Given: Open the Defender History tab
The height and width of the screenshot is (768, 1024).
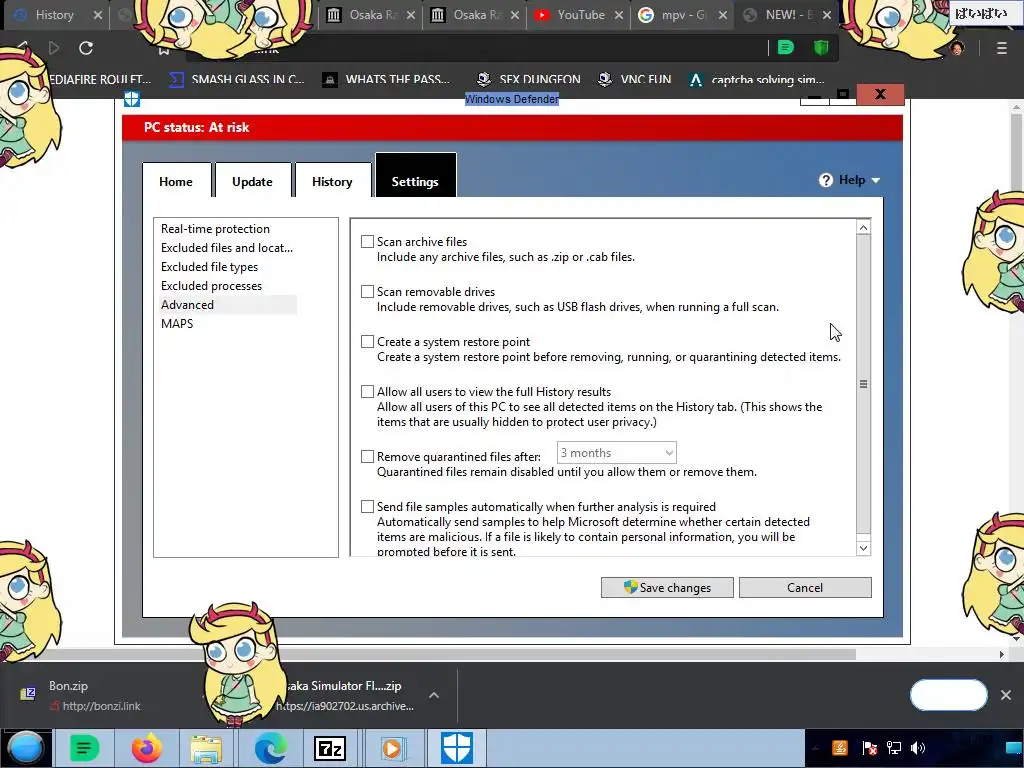Looking at the screenshot, I should pyautogui.click(x=332, y=182).
